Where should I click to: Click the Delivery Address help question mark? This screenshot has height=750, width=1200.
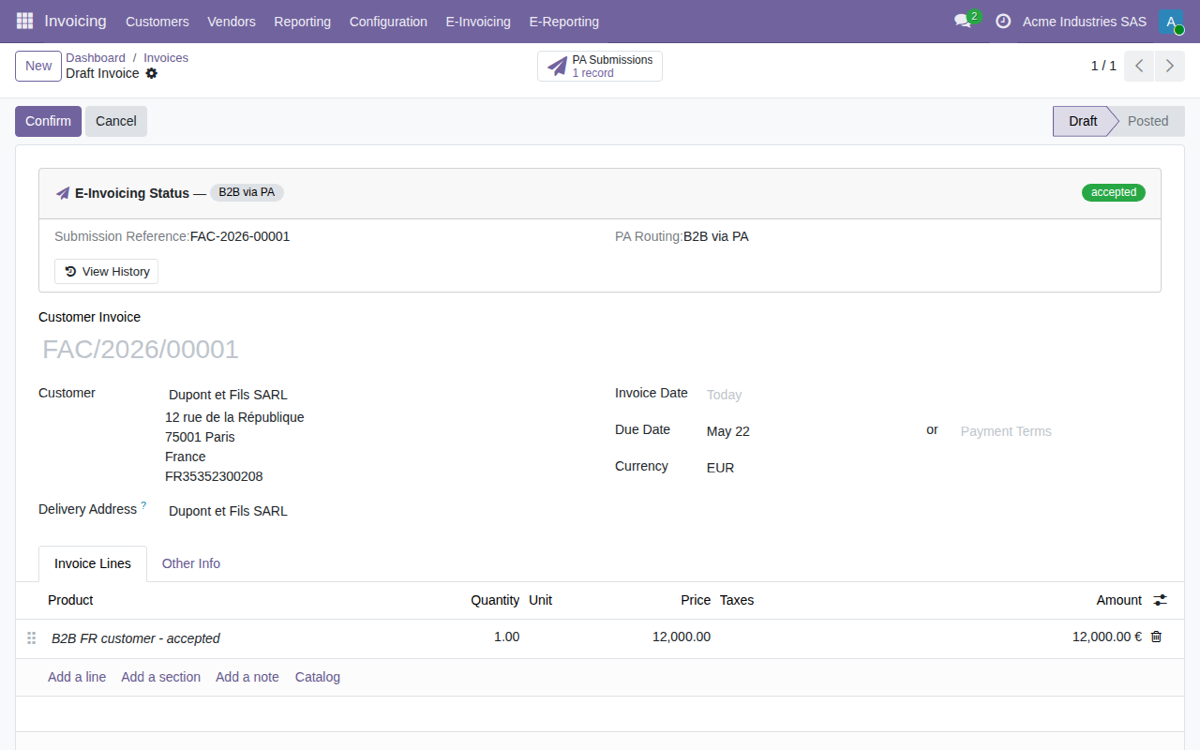pos(143,506)
